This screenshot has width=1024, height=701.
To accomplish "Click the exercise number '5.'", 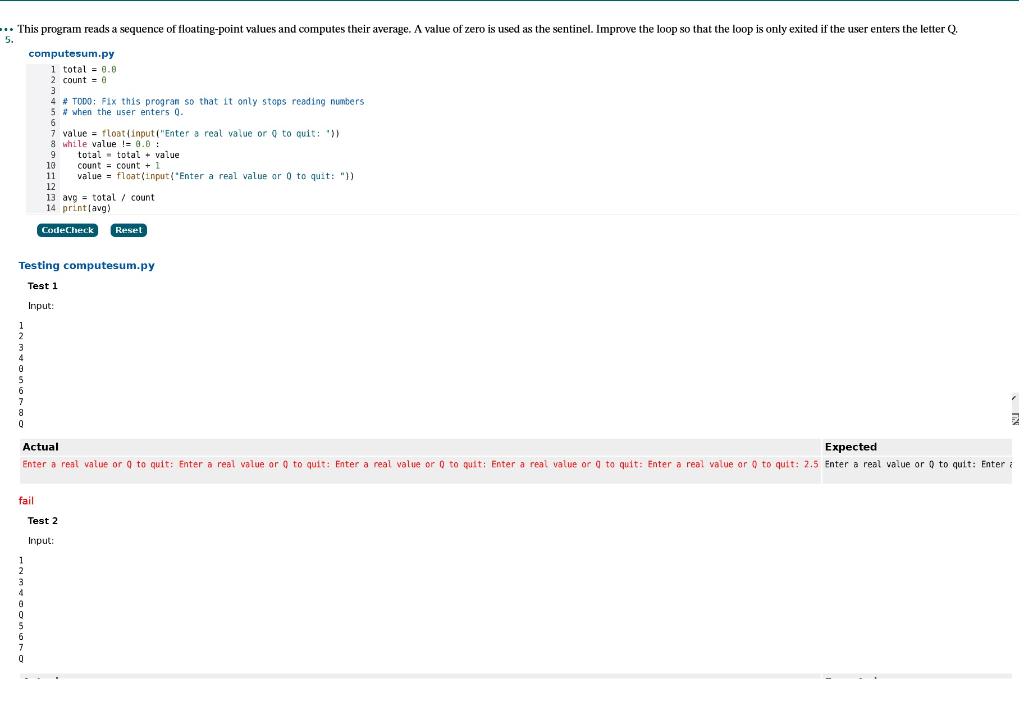I will 9,40.
